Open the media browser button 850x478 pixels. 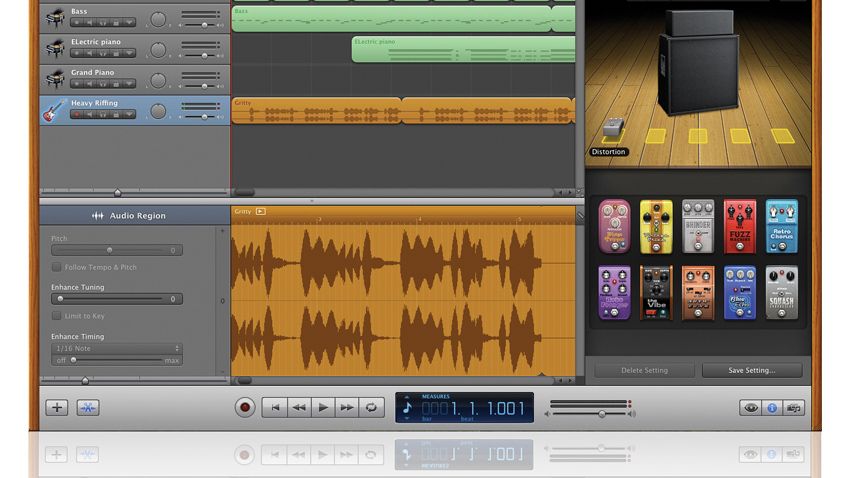794,408
